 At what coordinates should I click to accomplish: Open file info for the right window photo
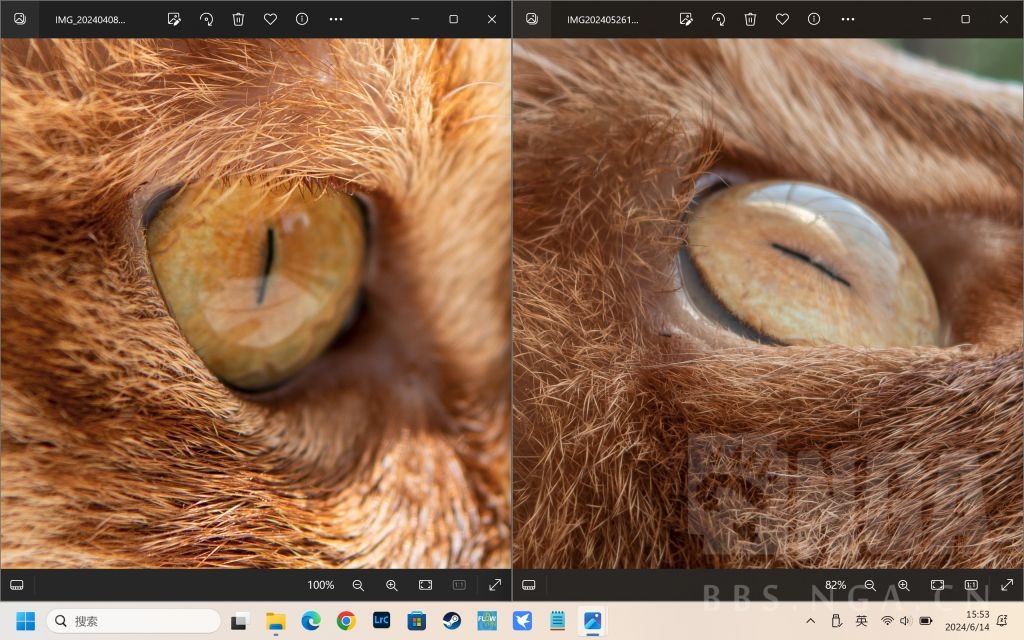coord(814,19)
